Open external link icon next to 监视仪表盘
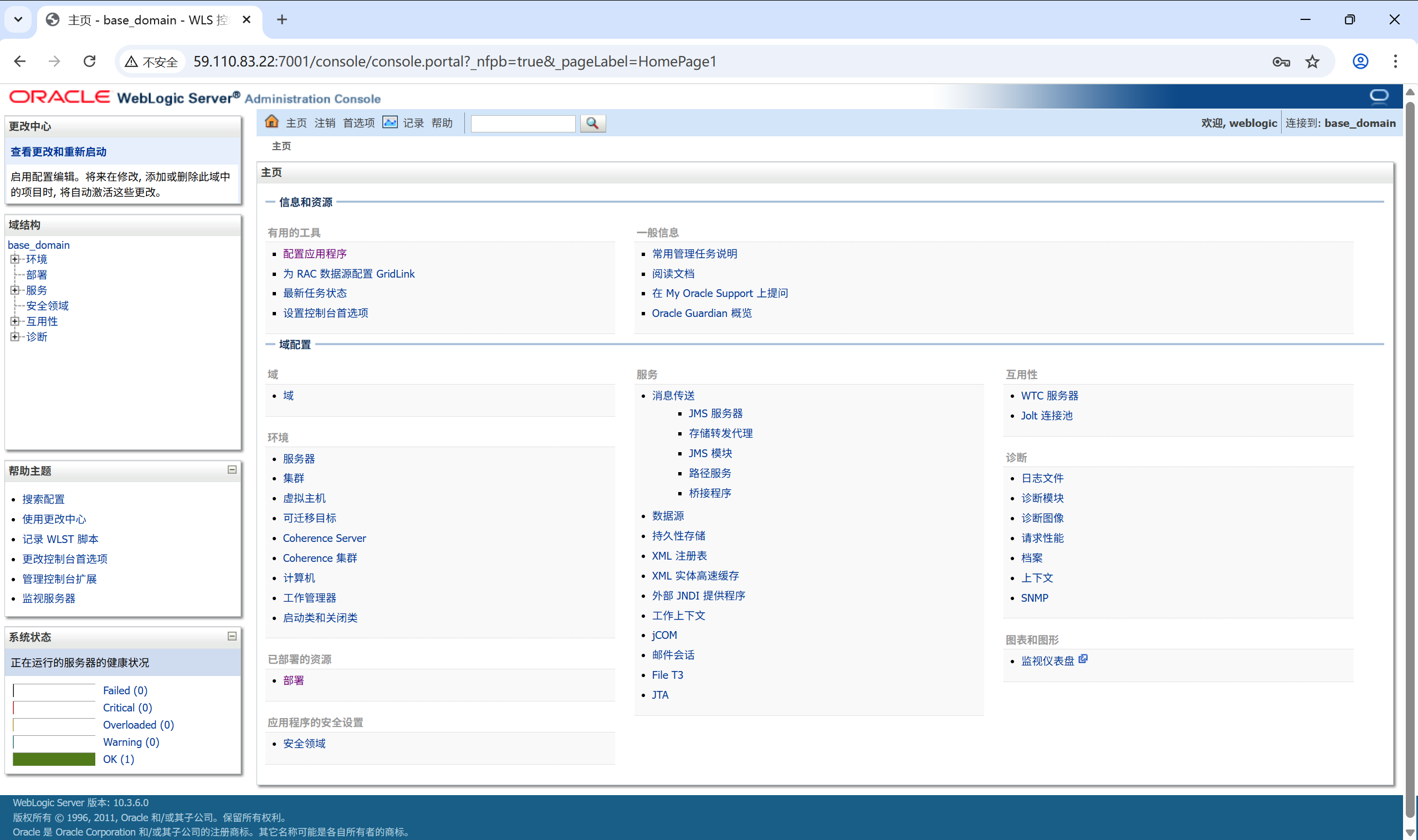Image resolution: width=1418 pixels, height=840 pixels. [1083, 659]
